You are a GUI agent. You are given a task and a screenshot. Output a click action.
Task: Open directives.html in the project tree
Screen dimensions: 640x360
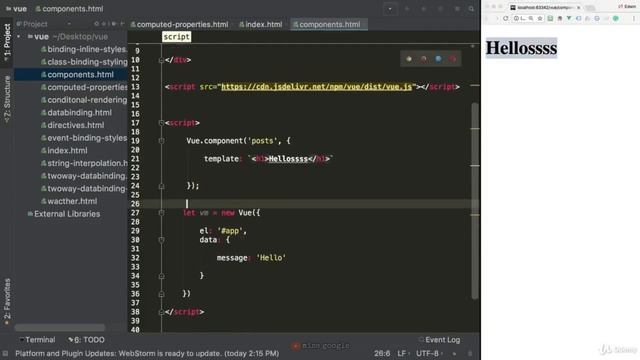point(72,125)
